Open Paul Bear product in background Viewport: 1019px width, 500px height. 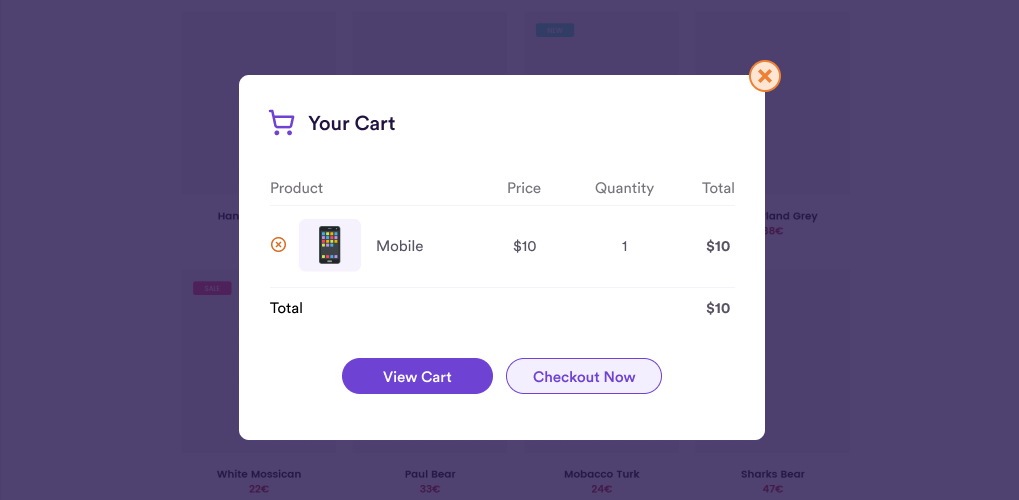(x=430, y=474)
